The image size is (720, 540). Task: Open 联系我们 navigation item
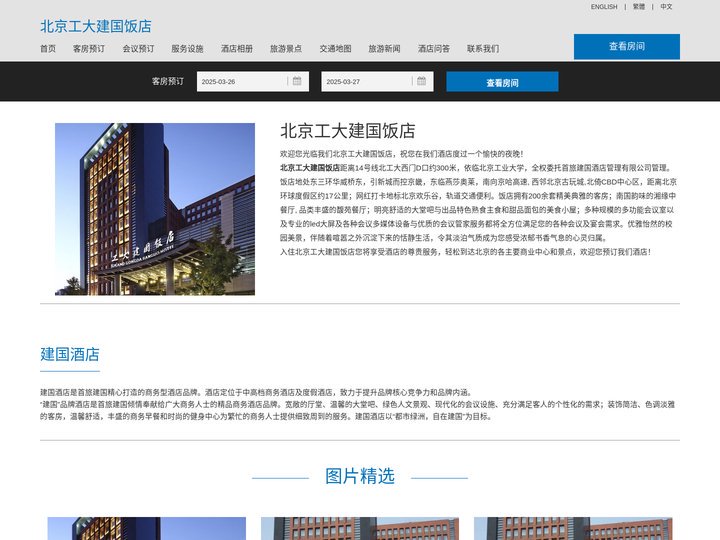(483, 48)
